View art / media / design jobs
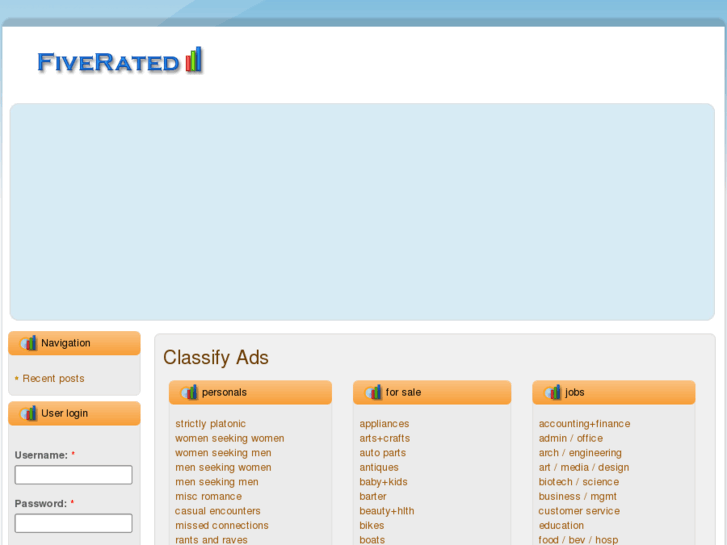This screenshot has height=545, width=727. click(584, 467)
